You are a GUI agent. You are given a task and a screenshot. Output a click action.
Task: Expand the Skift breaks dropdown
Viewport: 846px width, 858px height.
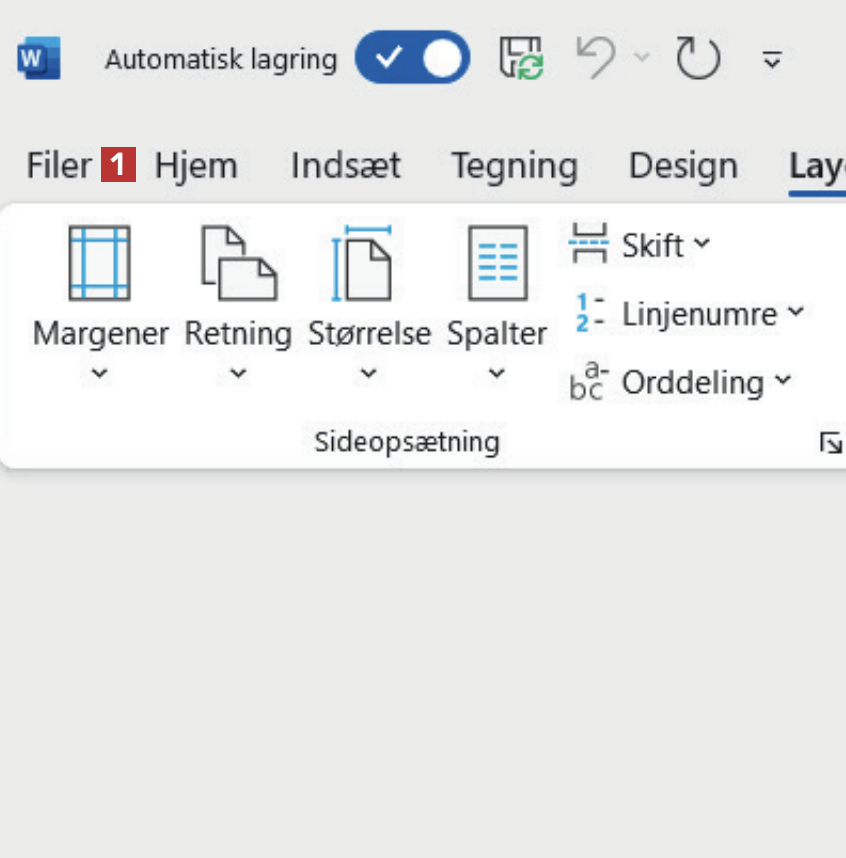click(641, 245)
